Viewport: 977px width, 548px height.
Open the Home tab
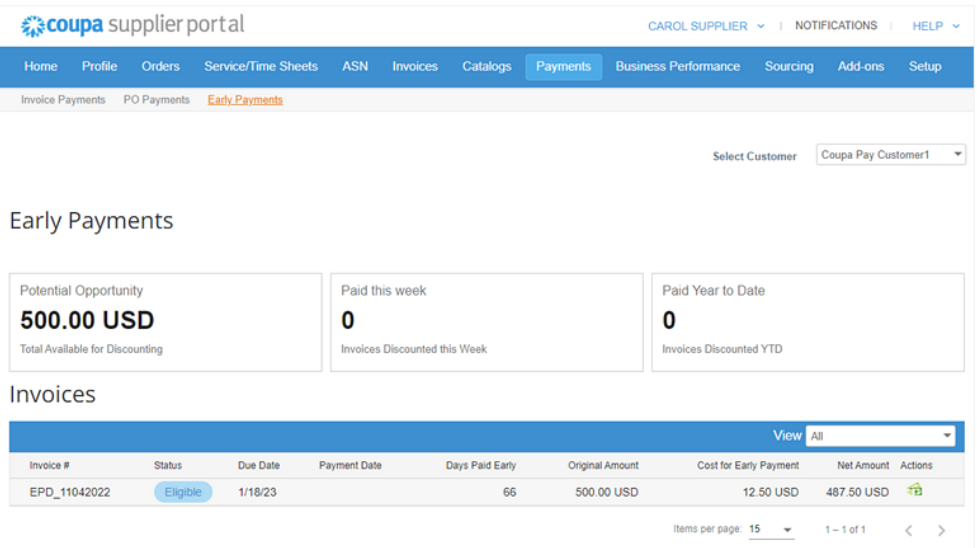41,66
